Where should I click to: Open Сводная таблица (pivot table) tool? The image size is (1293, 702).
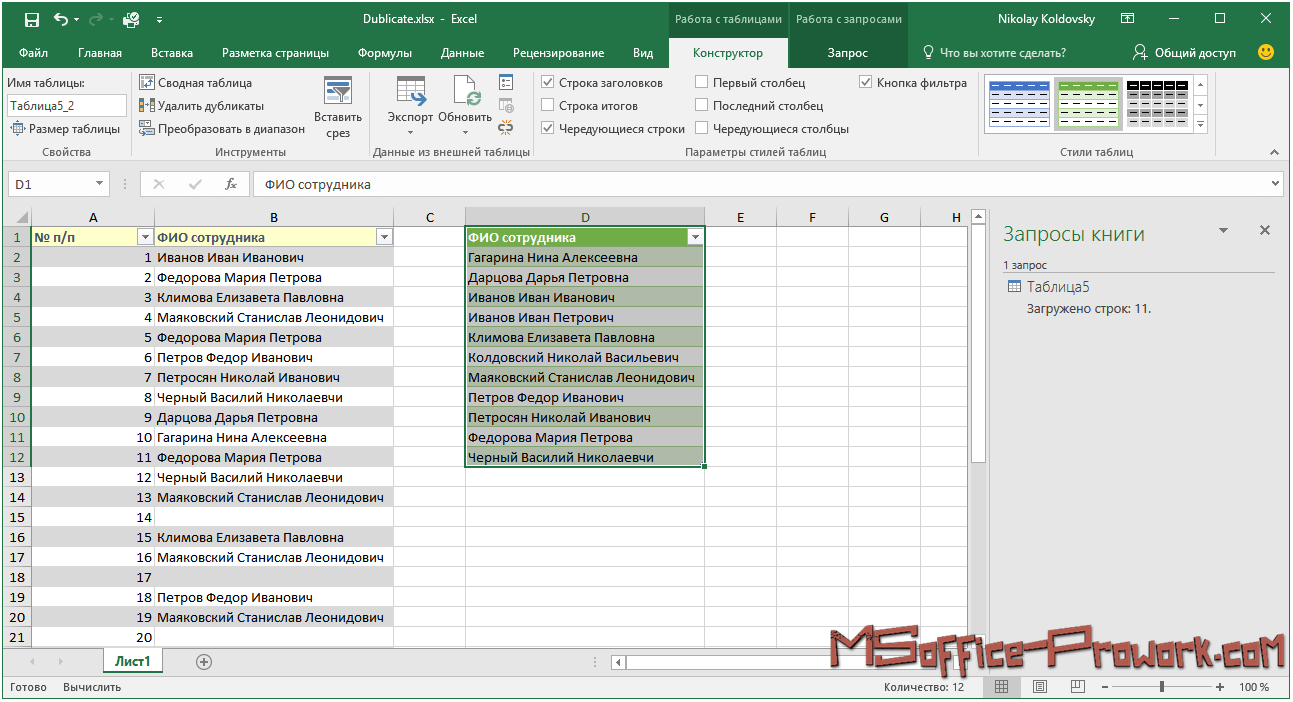pos(196,83)
